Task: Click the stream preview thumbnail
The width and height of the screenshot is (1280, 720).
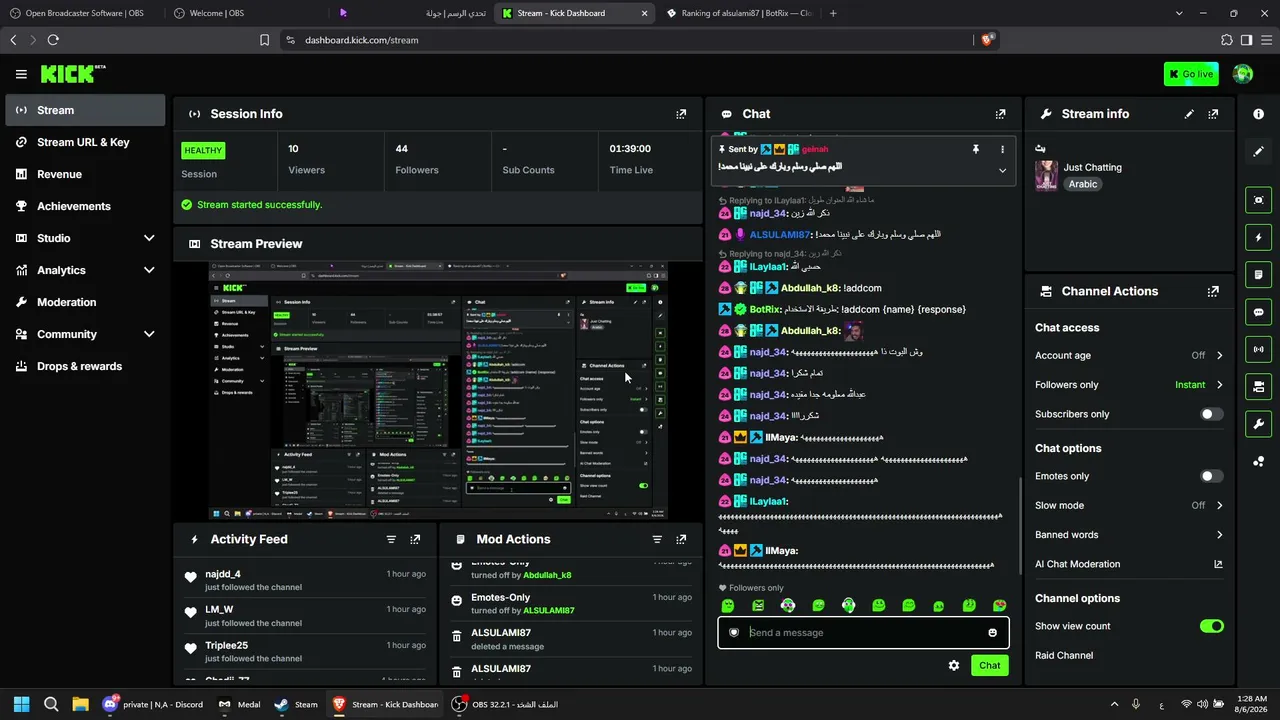Action: pos(438,391)
